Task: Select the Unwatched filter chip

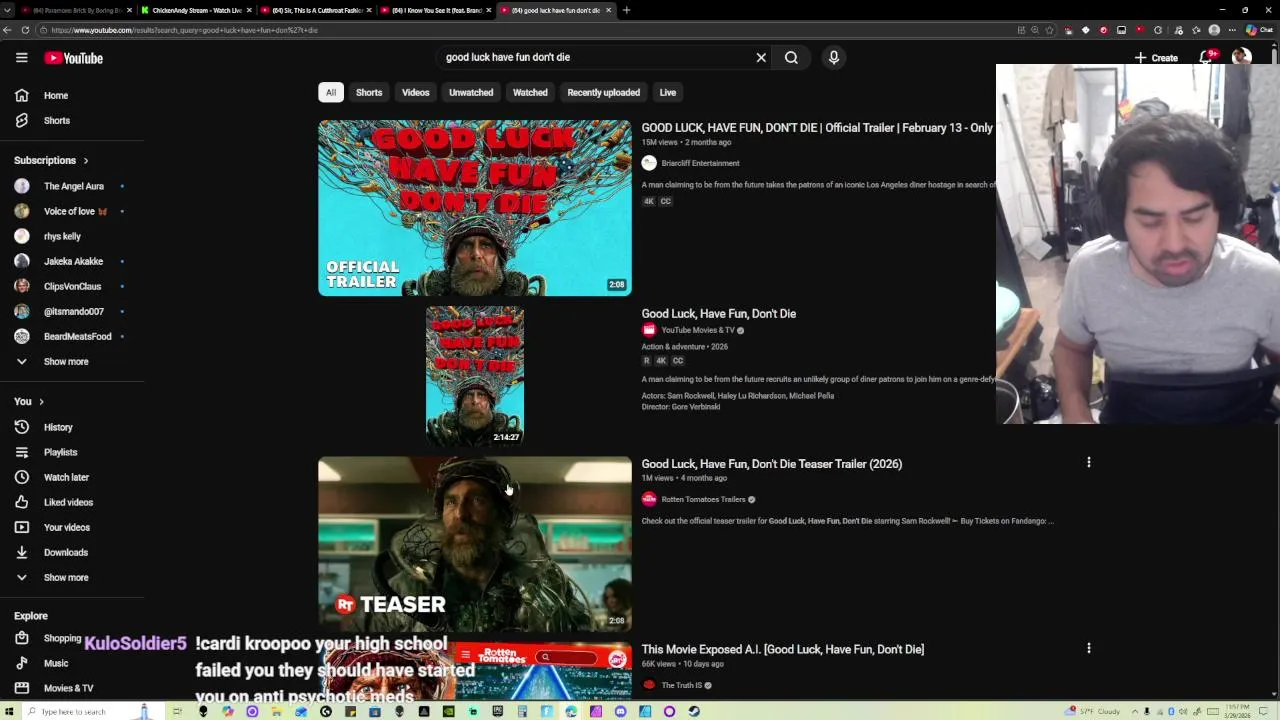Action: click(471, 92)
